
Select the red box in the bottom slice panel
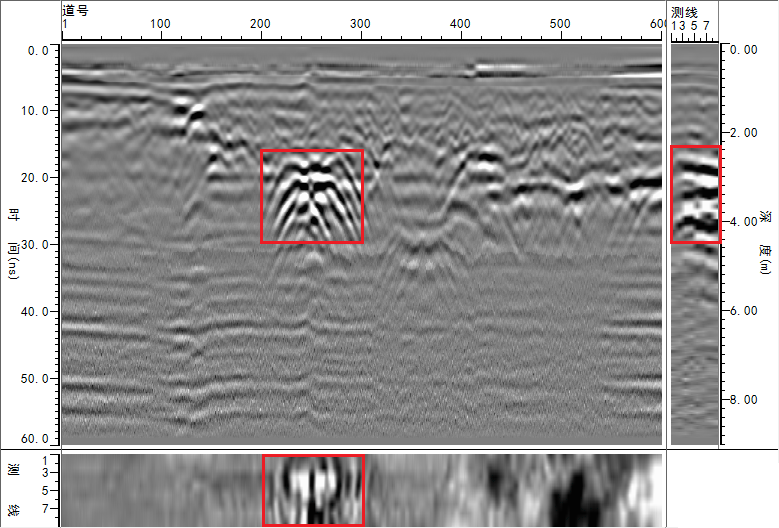click(x=313, y=490)
